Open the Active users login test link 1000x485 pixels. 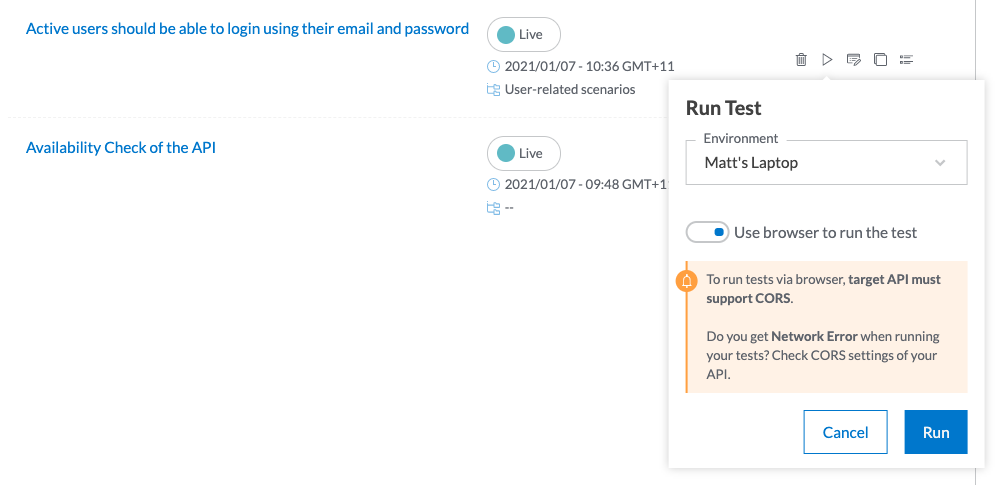[247, 29]
